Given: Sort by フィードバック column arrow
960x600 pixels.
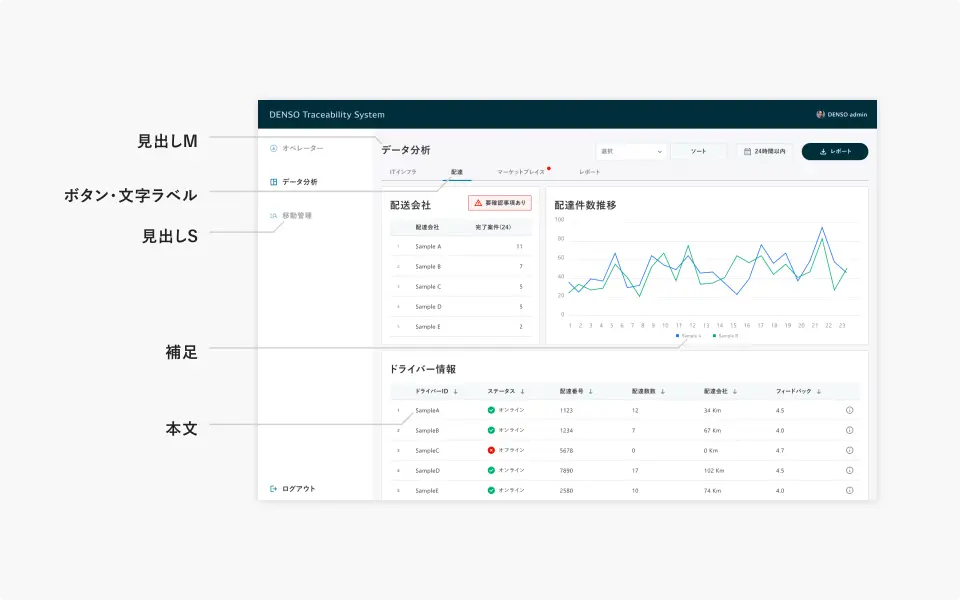Looking at the screenshot, I should (x=821, y=391).
